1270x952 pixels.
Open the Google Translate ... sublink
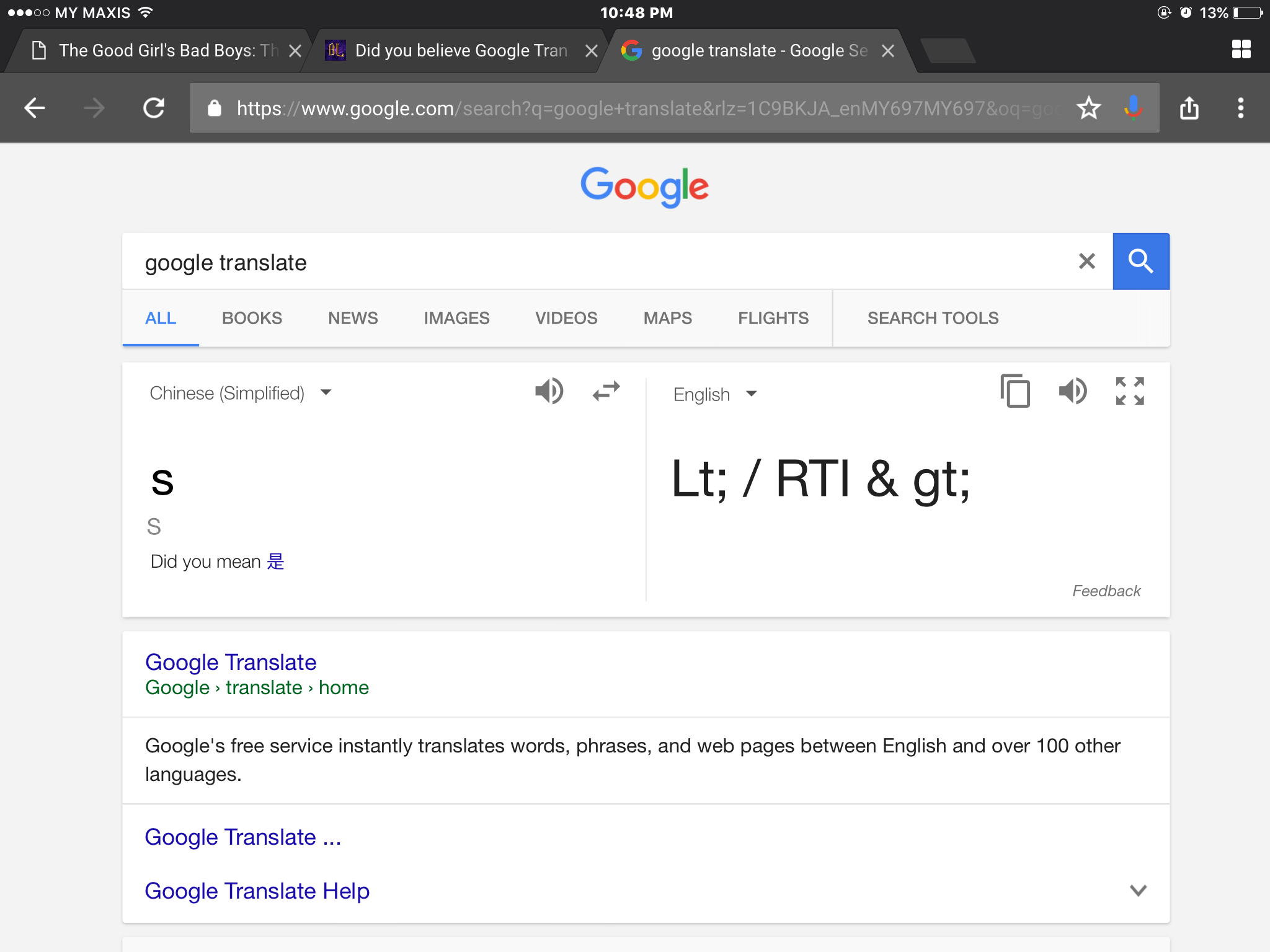coord(243,837)
